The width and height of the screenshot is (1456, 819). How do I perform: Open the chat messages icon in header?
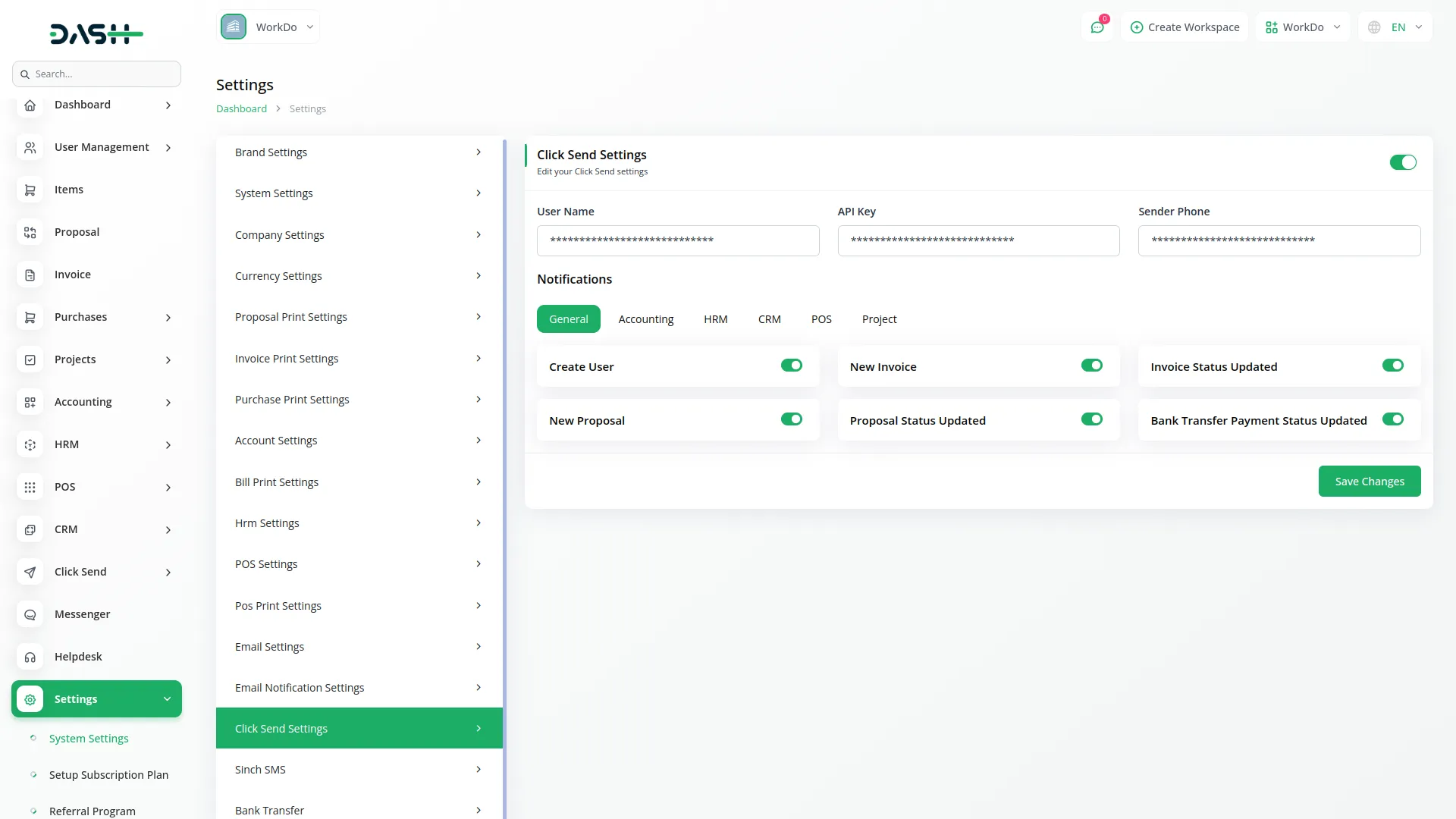click(x=1097, y=27)
